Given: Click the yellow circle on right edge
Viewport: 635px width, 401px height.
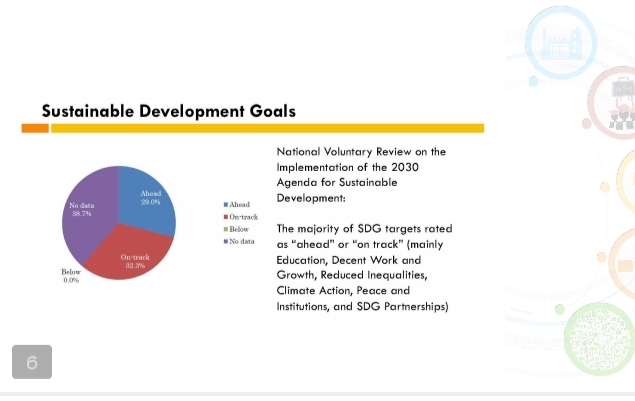Looking at the screenshot, I should click(627, 183).
